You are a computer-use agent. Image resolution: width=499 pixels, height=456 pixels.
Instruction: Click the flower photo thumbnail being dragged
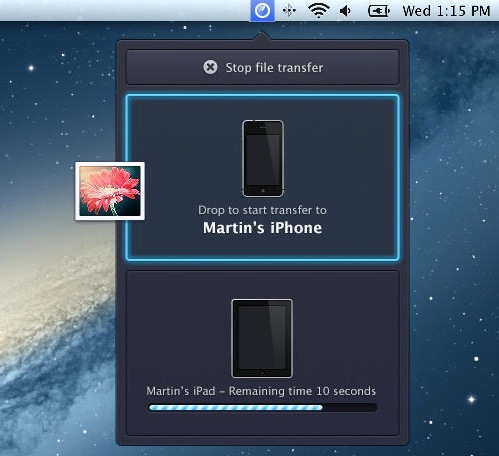pos(110,191)
